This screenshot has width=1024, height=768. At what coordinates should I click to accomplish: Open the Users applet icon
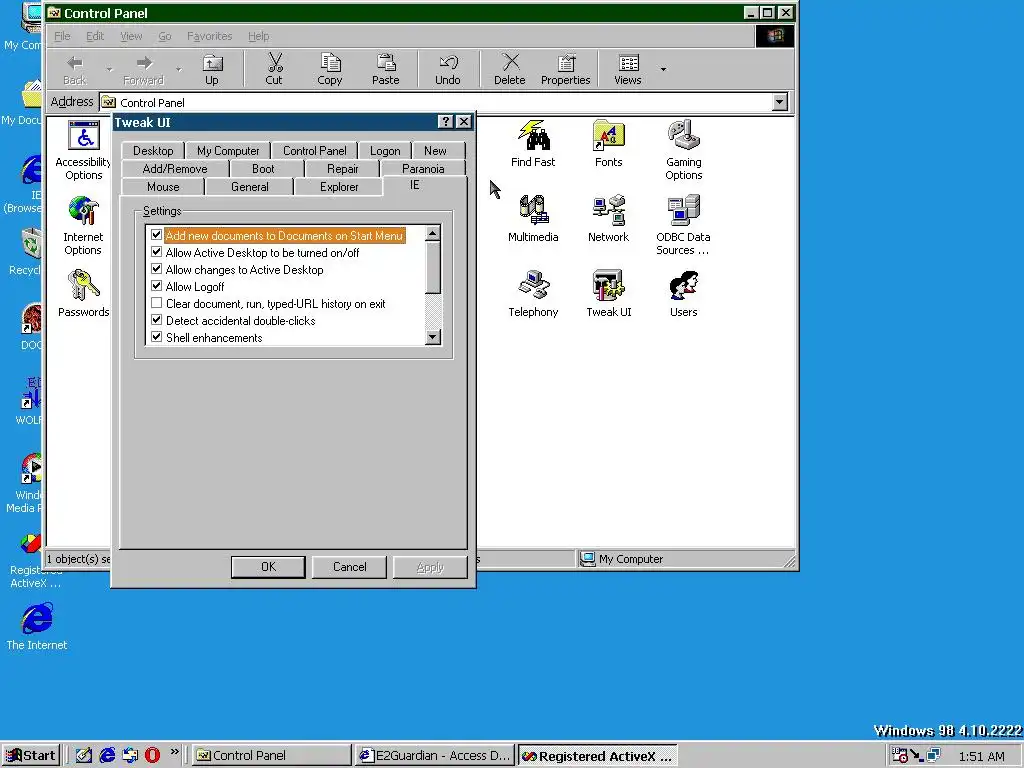point(683,293)
